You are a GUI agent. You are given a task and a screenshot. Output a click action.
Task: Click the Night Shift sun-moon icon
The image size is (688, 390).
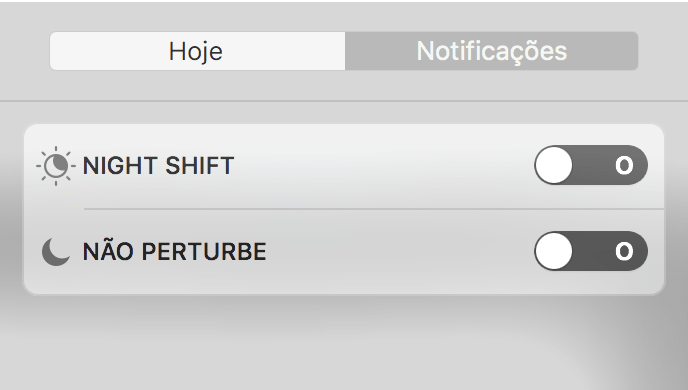pyautogui.click(x=56, y=166)
